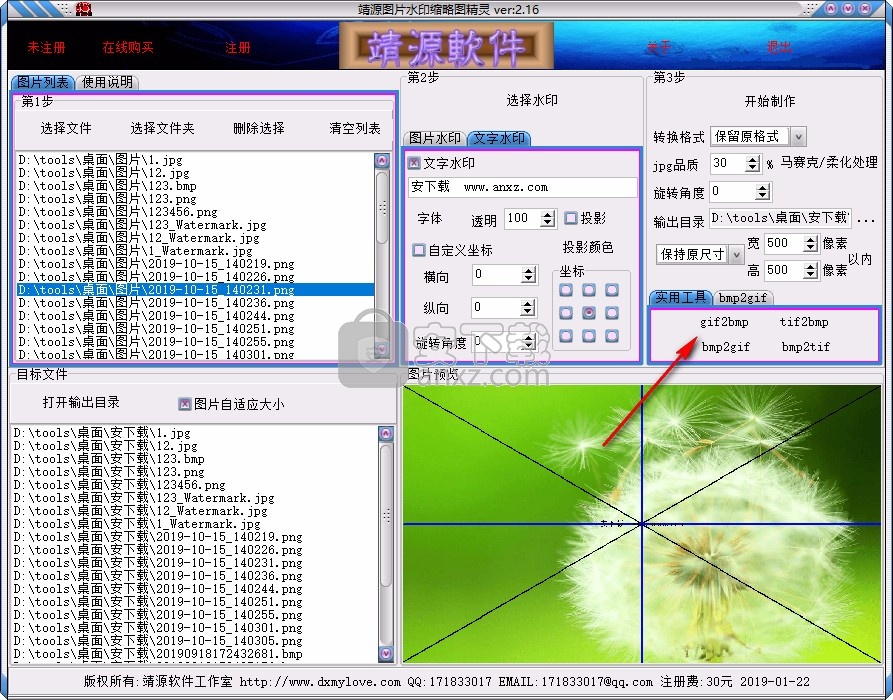Launch the bmp2gif tool in panel
Screen dimensions: 893x700
click(726, 346)
